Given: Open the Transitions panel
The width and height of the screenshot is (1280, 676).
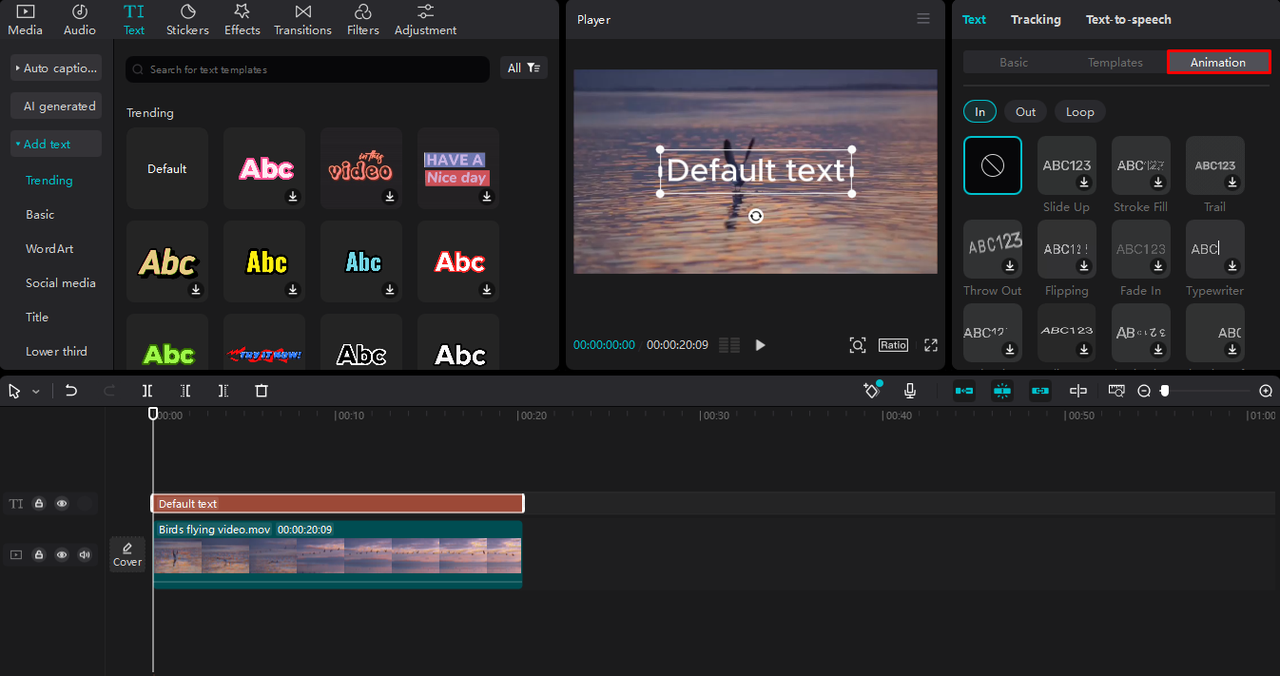Looking at the screenshot, I should [x=302, y=19].
